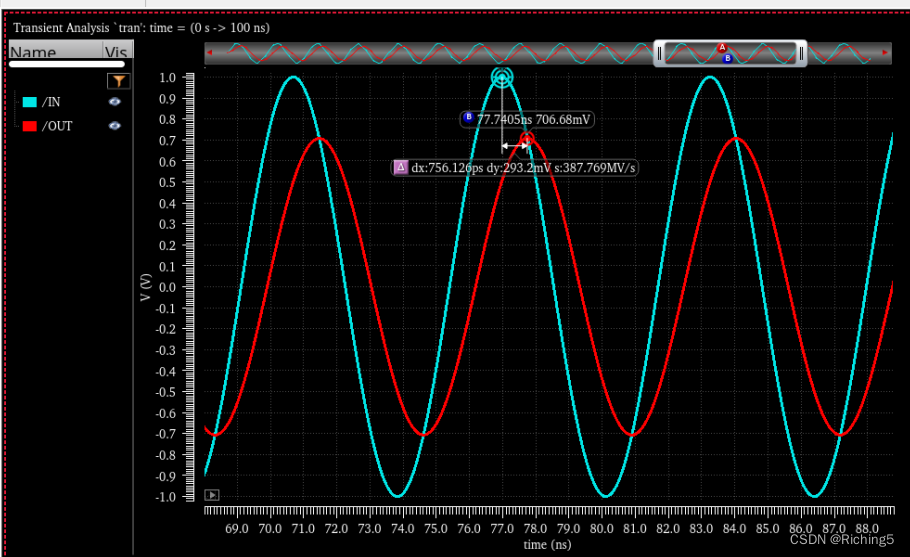The image size is (910, 557).
Task: Click the Name column header
Action: coord(56,50)
